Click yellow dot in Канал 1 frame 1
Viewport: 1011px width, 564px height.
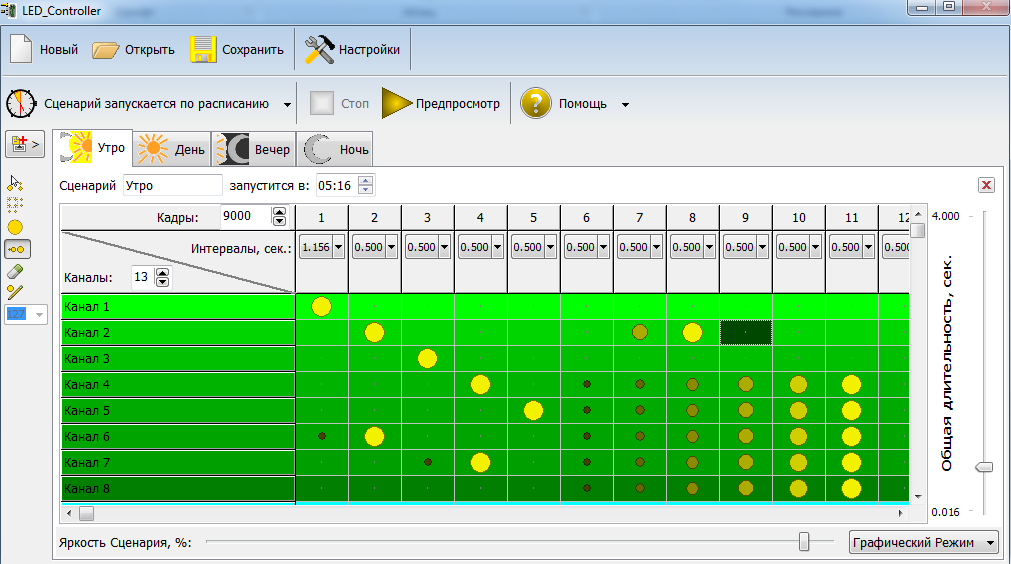pos(321,307)
